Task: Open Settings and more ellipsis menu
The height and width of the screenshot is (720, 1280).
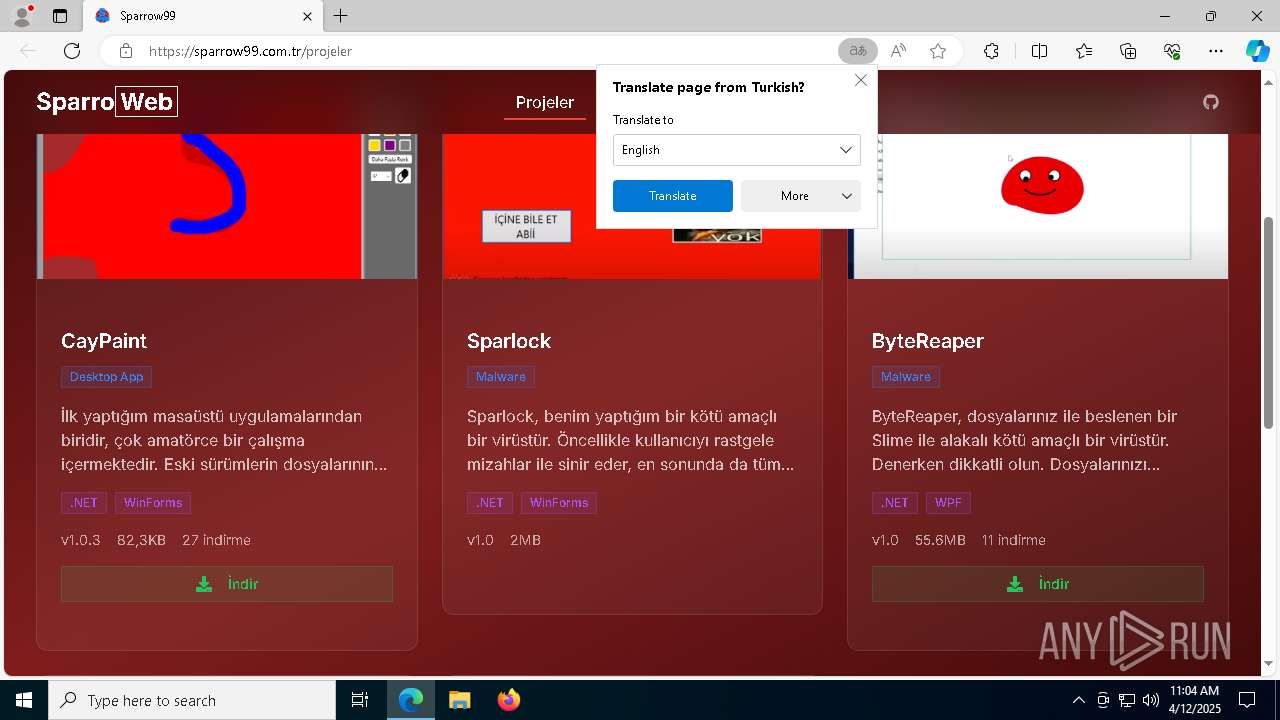Action: 1216,51
